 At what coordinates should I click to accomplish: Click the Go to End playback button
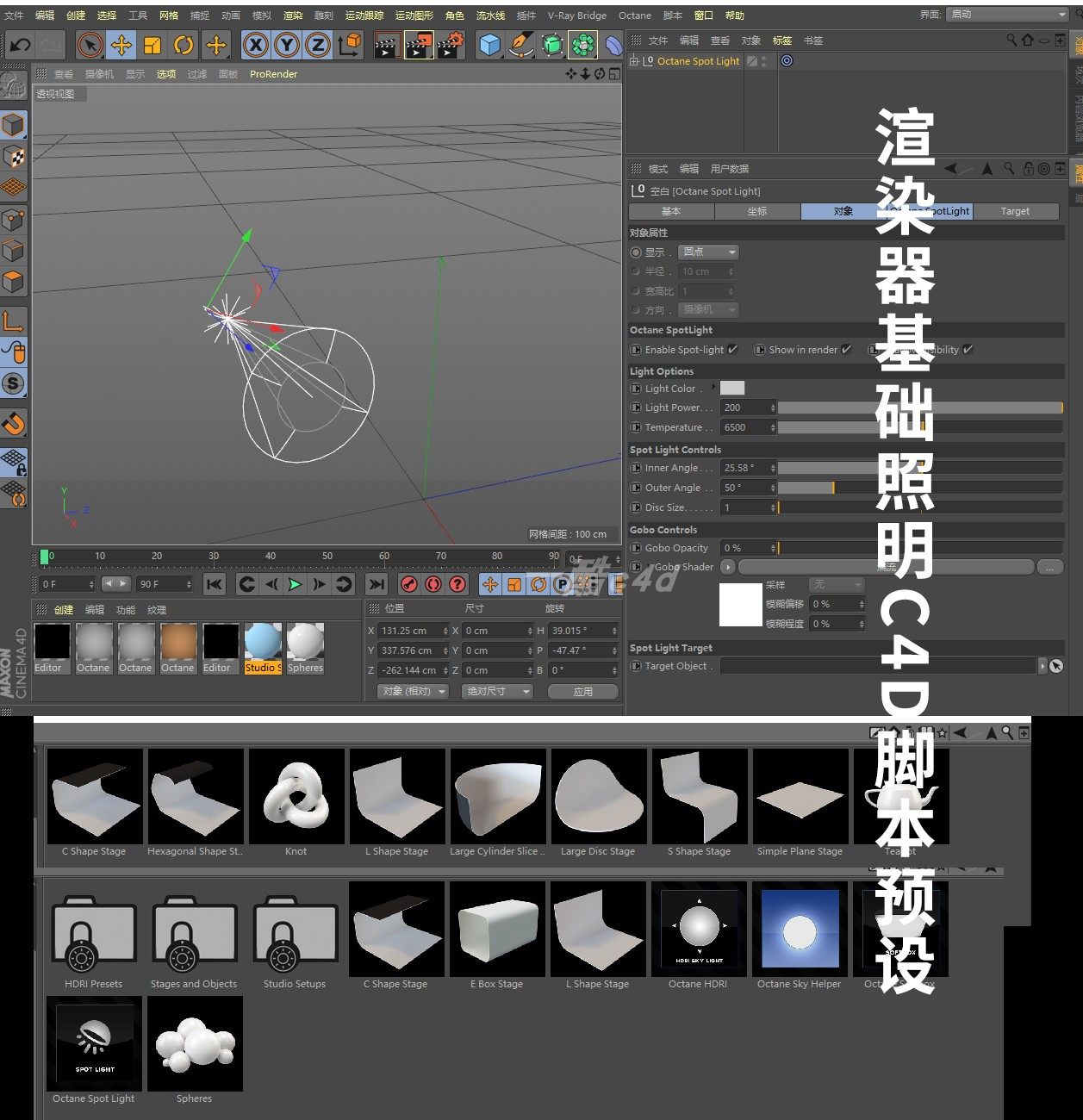tap(376, 584)
